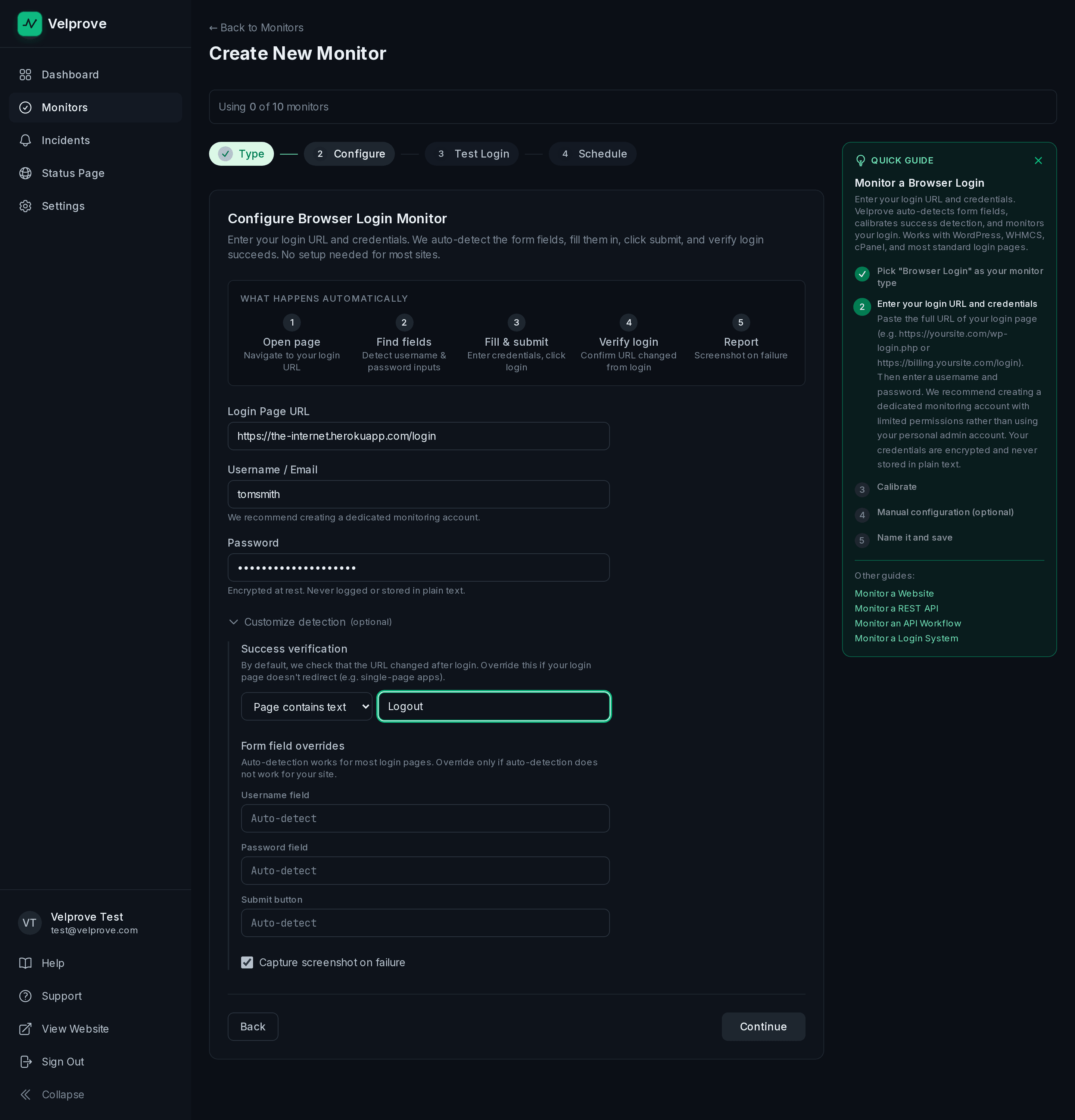Click the Continue button
This screenshot has height=1120, width=1075.
tap(763, 1027)
